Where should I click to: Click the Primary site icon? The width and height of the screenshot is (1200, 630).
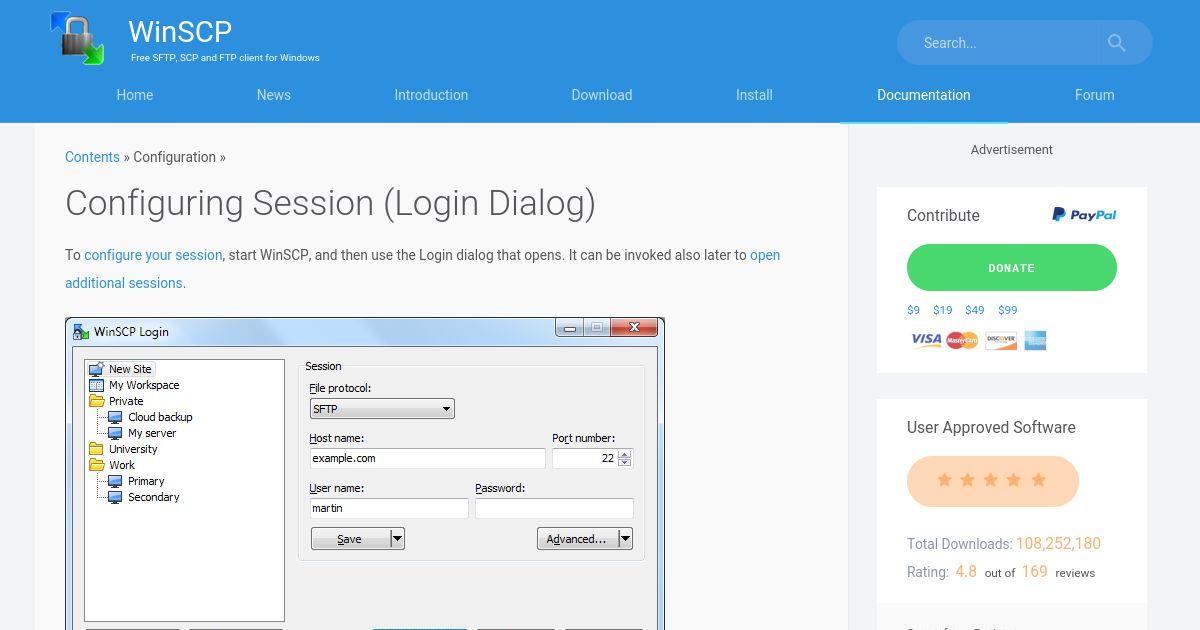(115, 481)
